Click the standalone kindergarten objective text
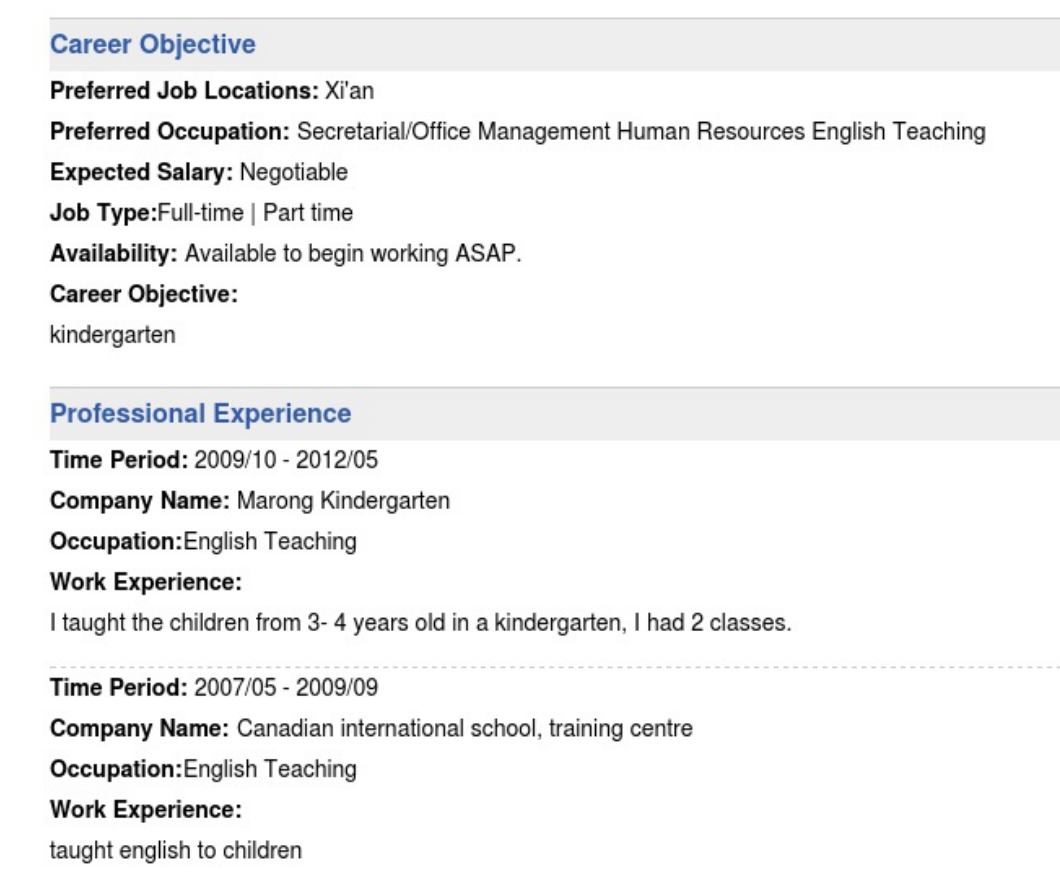The width and height of the screenshot is (1060, 886). click(x=112, y=335)
